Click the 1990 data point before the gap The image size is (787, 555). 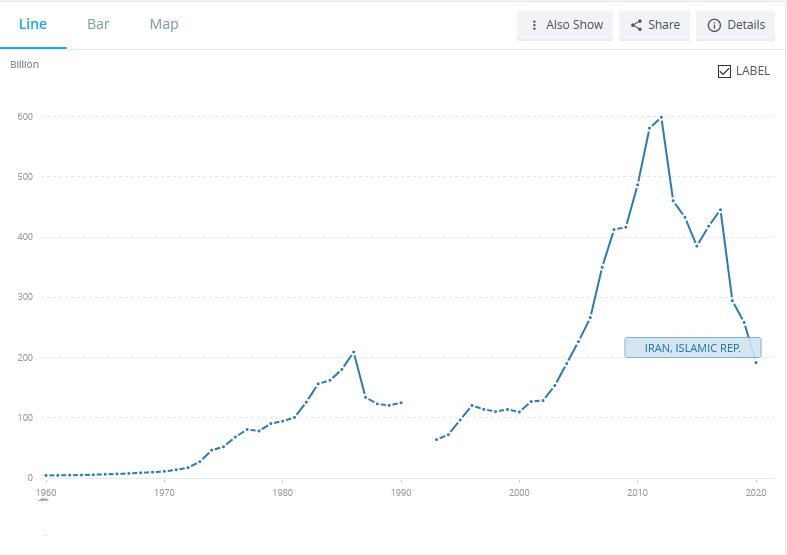[x=401, y=402]
